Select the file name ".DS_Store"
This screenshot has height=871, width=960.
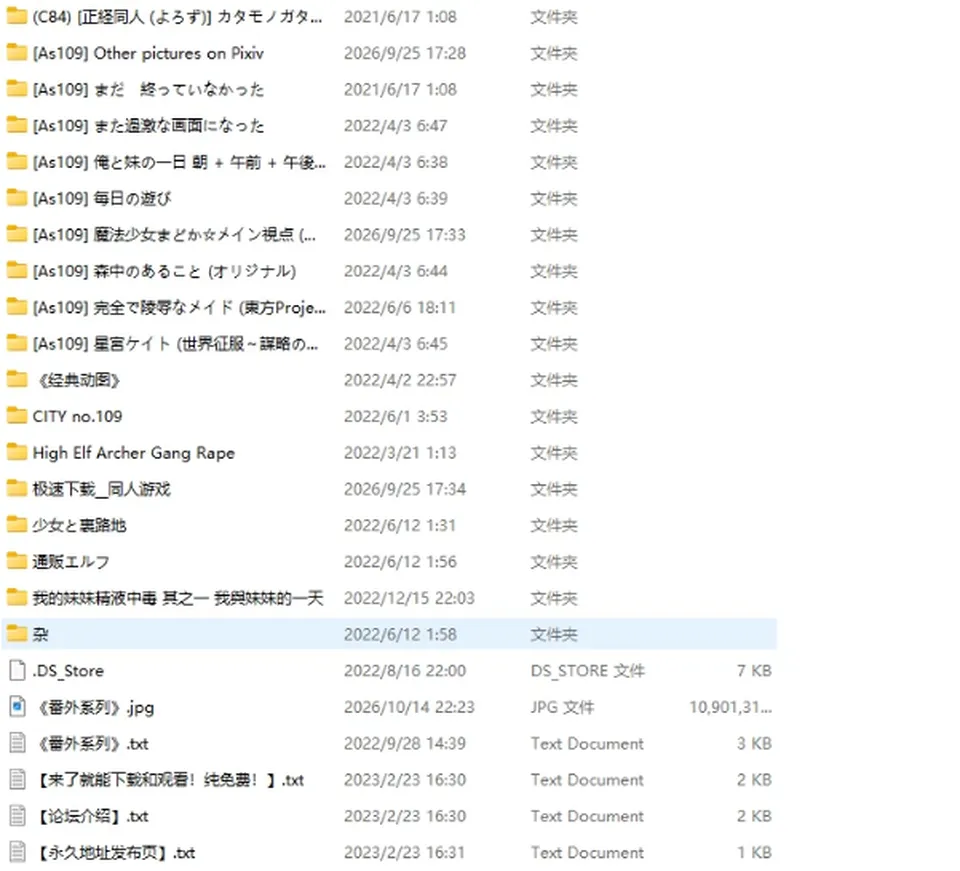tap(68, 671)
